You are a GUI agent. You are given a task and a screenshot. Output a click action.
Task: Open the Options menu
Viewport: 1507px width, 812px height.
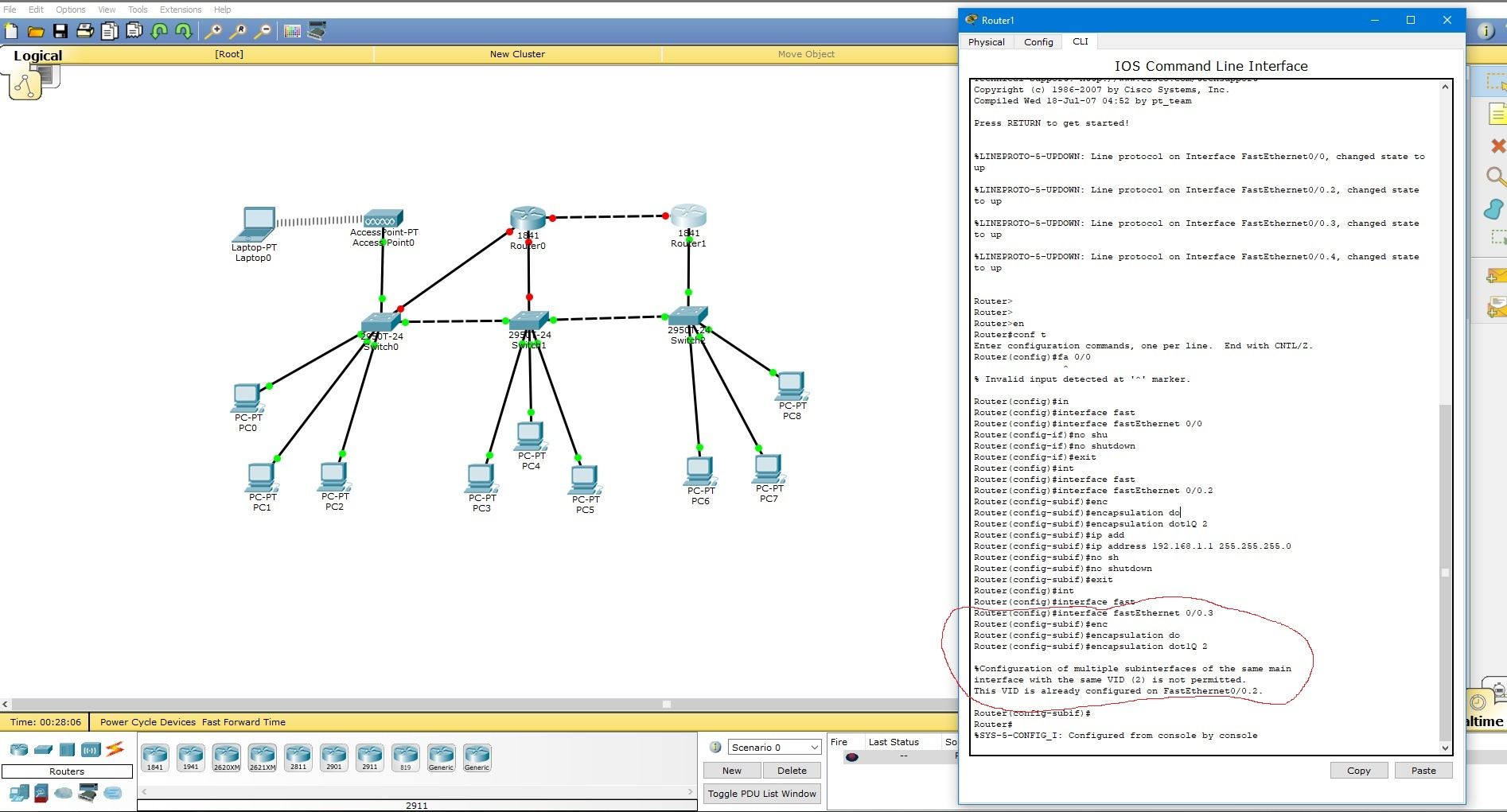coord(70,10)
